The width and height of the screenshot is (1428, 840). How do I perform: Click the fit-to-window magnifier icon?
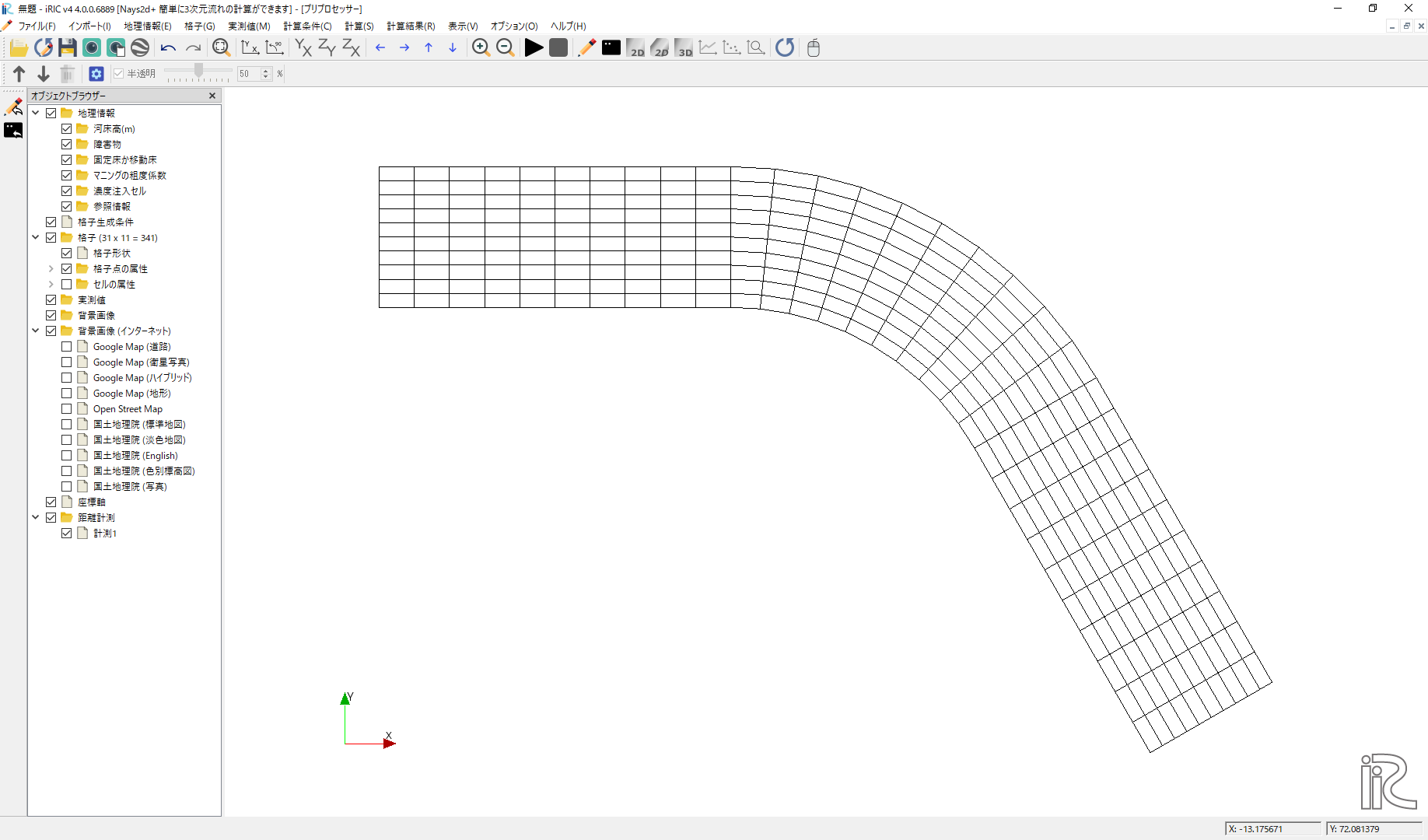coord(222,48)
